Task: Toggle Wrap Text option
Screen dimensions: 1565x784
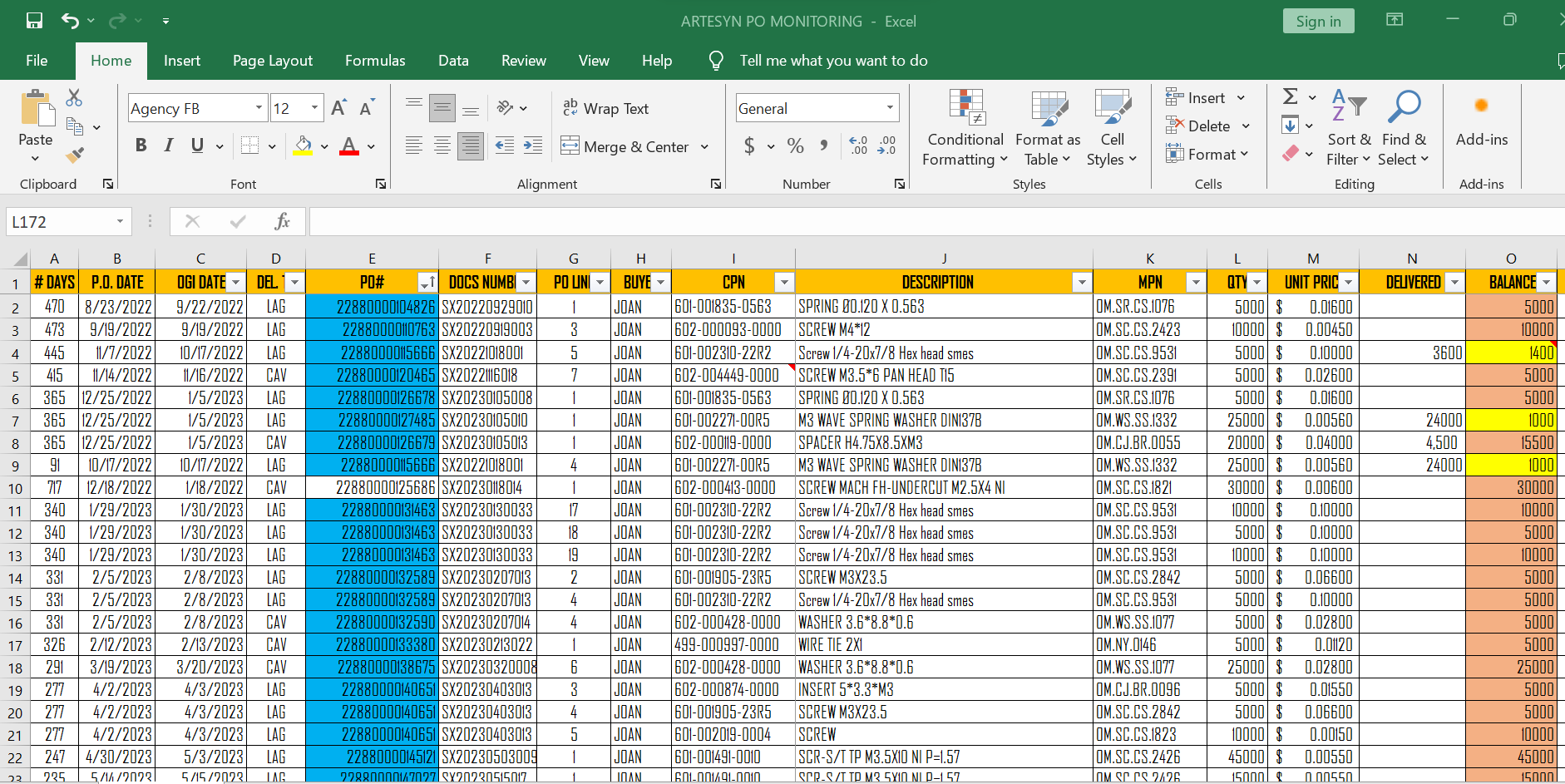Action: (605, 108)
